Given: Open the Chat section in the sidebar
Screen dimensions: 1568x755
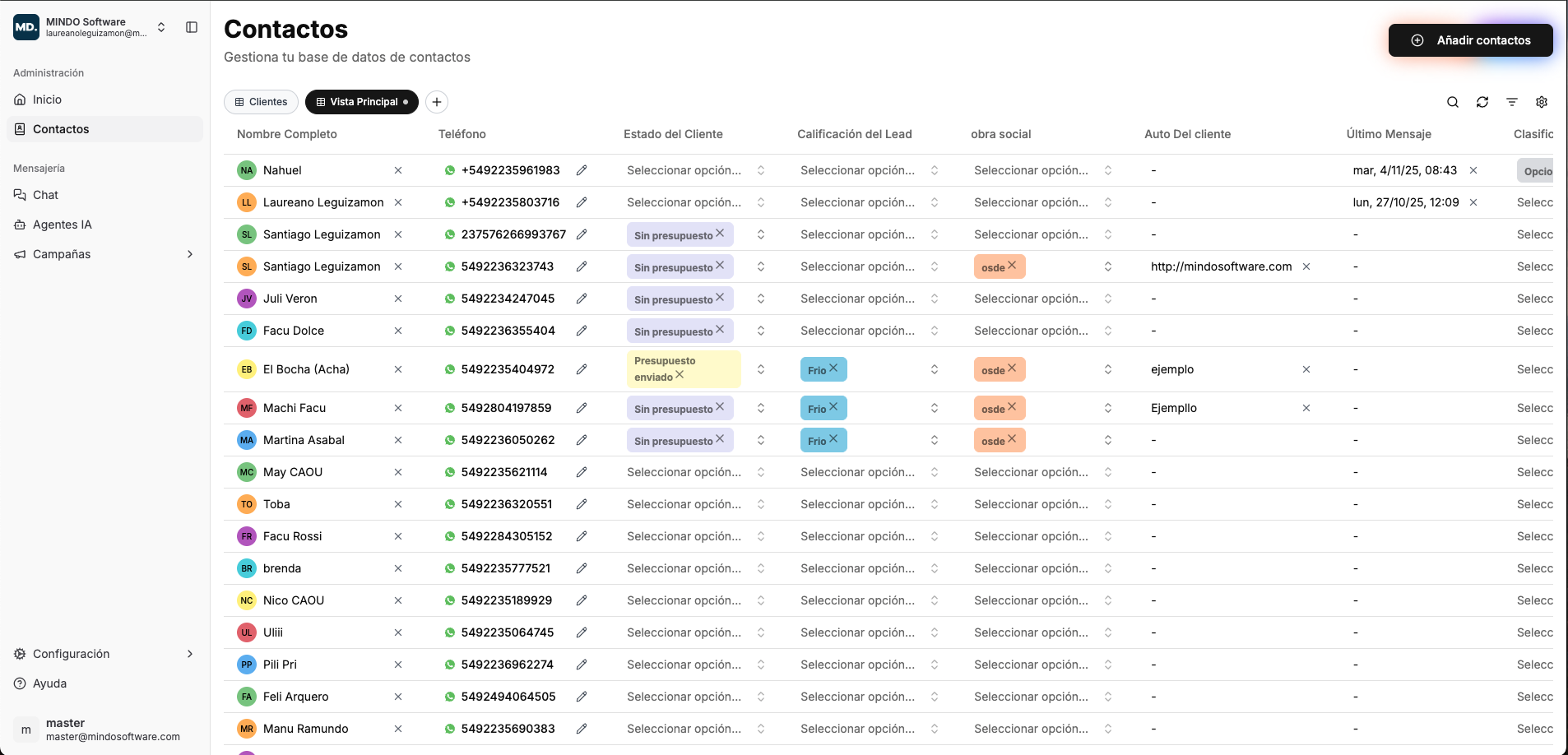Looking at the screenshot, I should click(x=45, y=195).
